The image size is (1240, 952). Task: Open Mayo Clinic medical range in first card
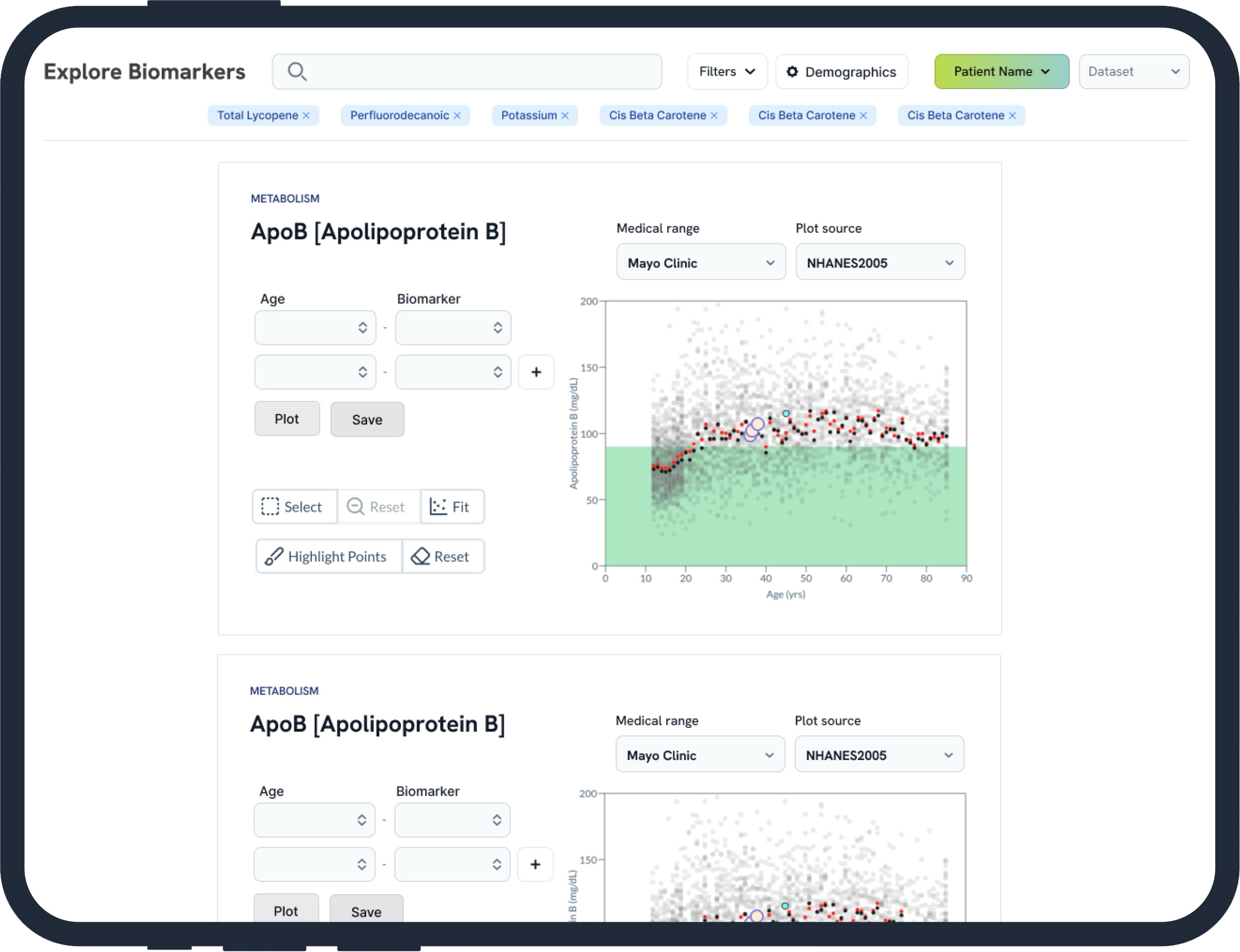point(701,262)
